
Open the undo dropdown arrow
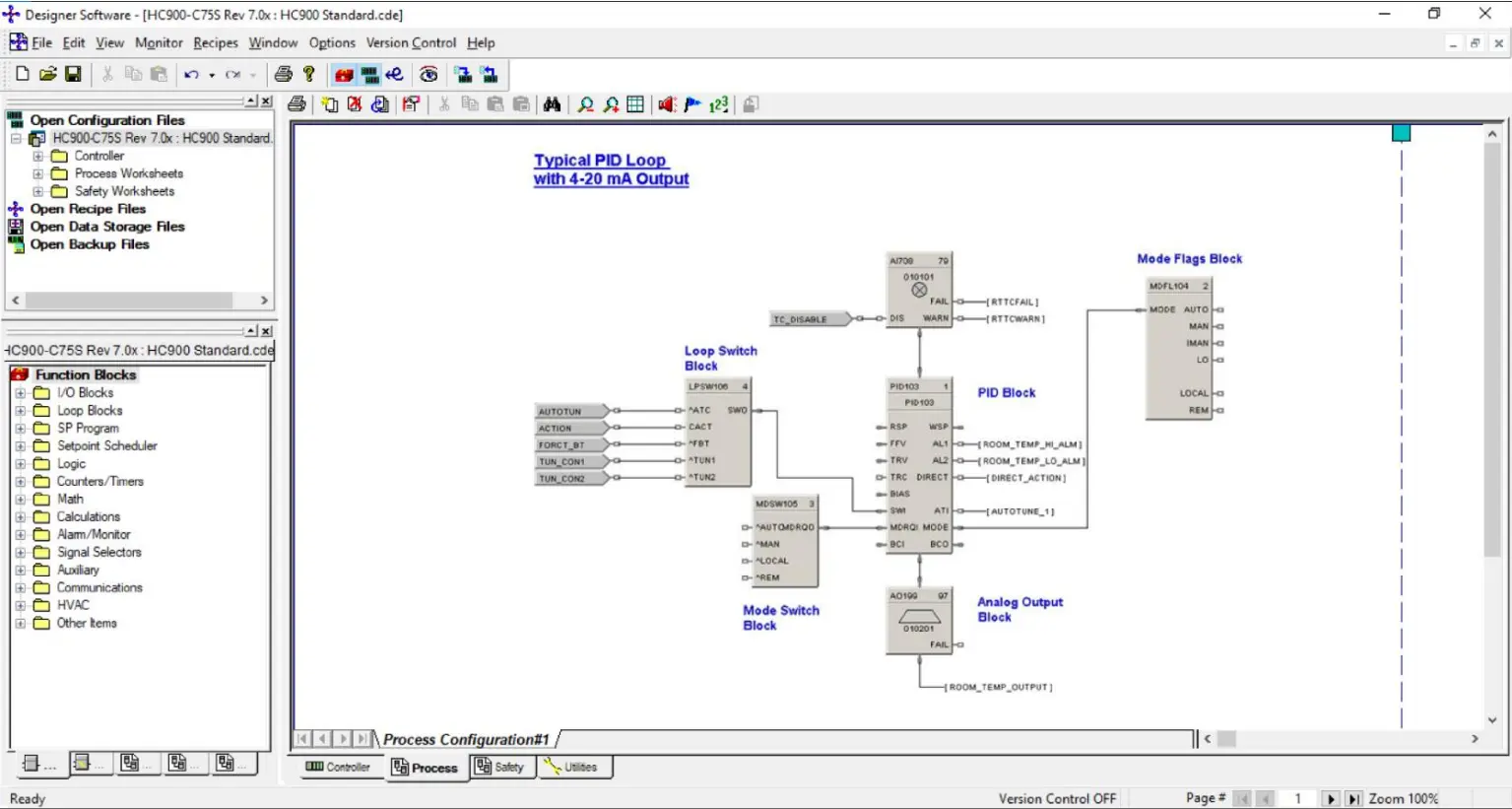[212, 75]
